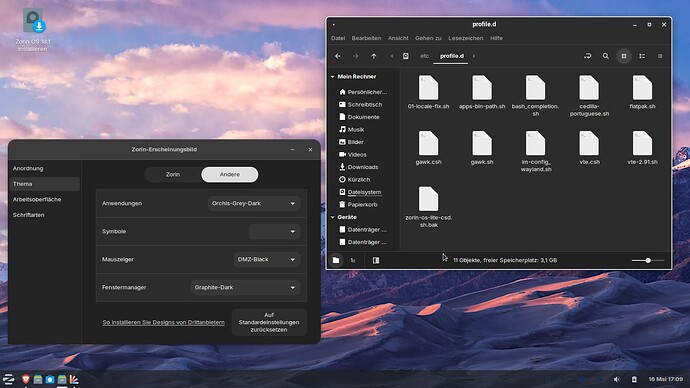Hide the file manager sidebar
Screen dimensions: 690x388
click(376, 260)
